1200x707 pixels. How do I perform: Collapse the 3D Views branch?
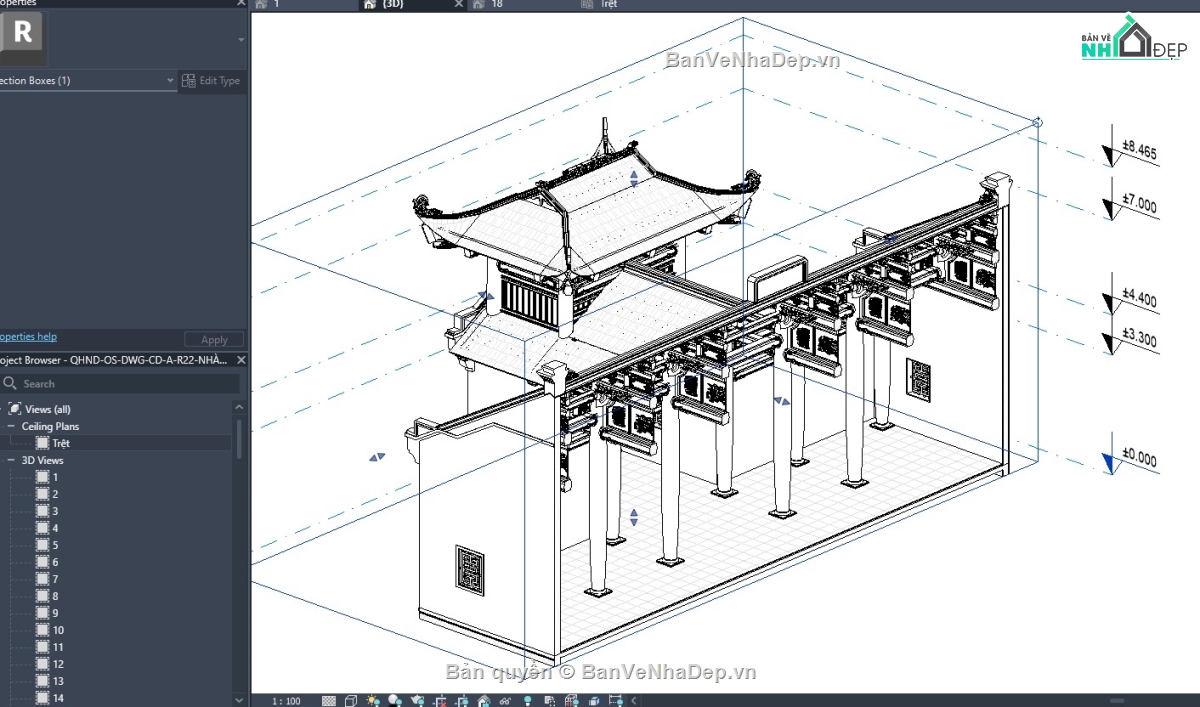point(11,461)
